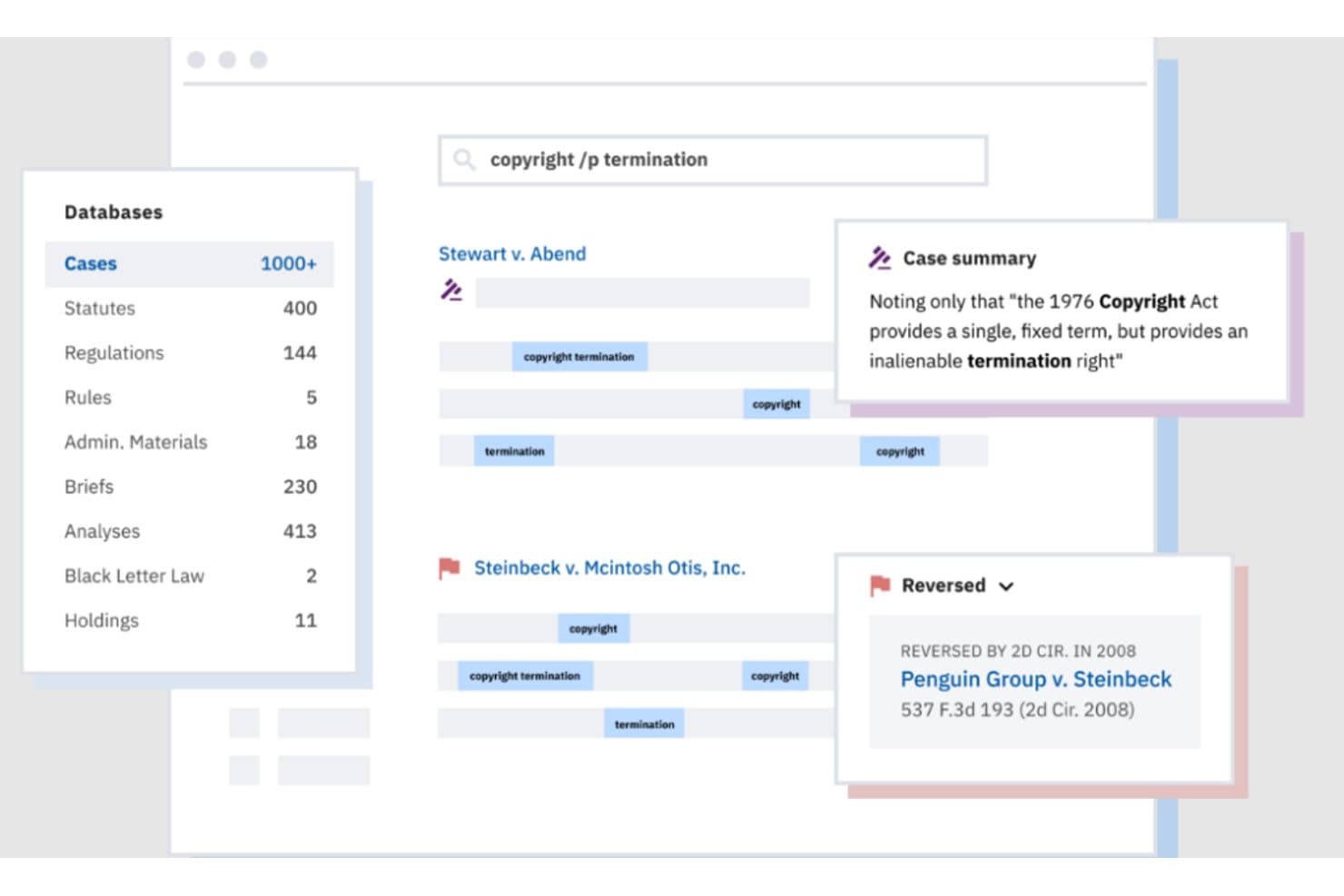Click the gavel icon under Stewart v. Abend
Viewport: 1344px width, 896px height.
click(451, 290)
